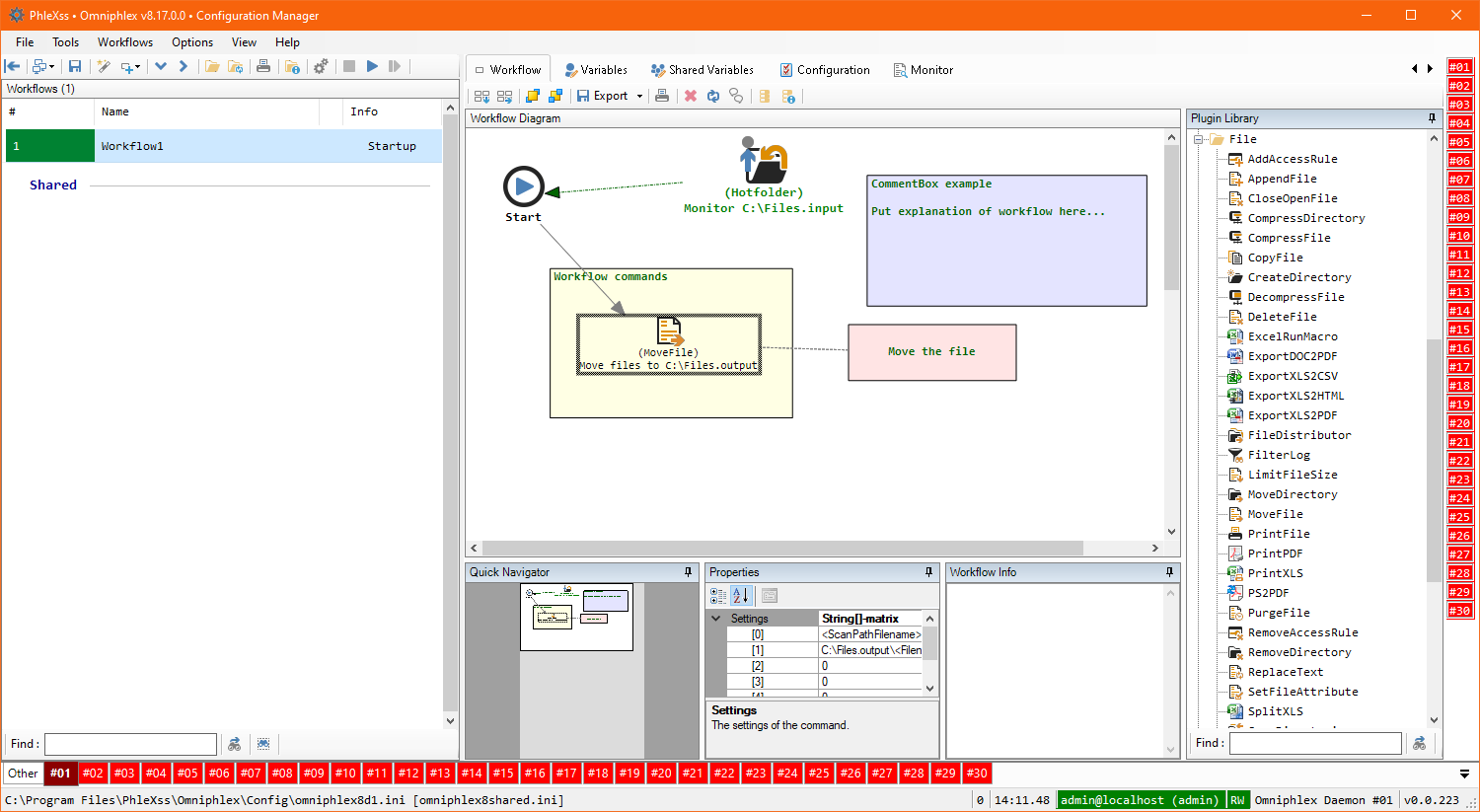This screenshot has width=1480, height=812.
Task: Click the blue-yellow send to back icon
Action: [555, 96]
